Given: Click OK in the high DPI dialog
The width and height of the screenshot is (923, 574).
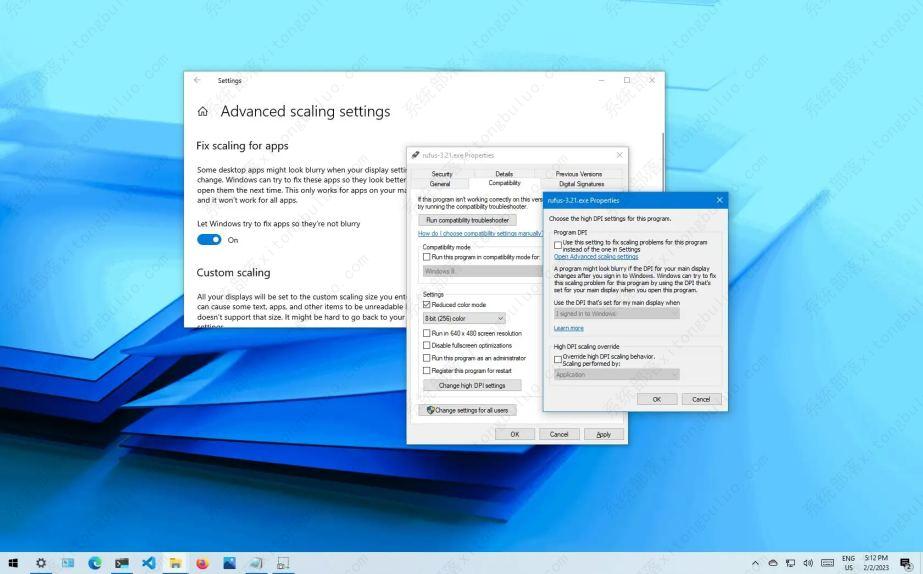Looking at the screenshot, I should 656,399.
